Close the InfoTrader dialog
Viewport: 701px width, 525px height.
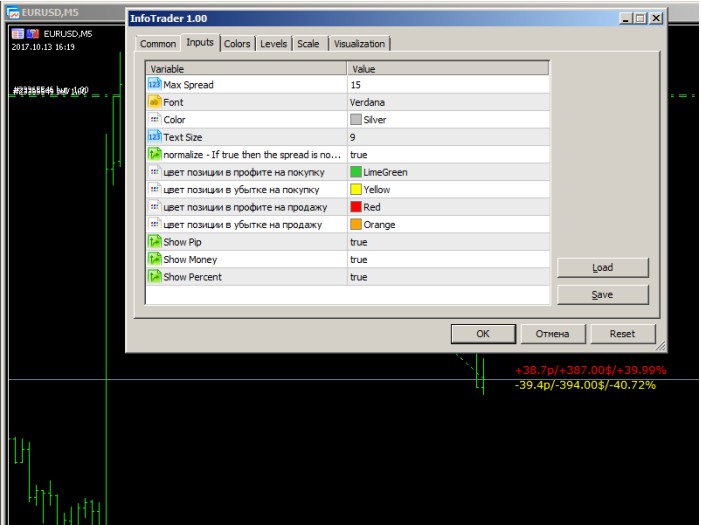click(x=656, y=18)
